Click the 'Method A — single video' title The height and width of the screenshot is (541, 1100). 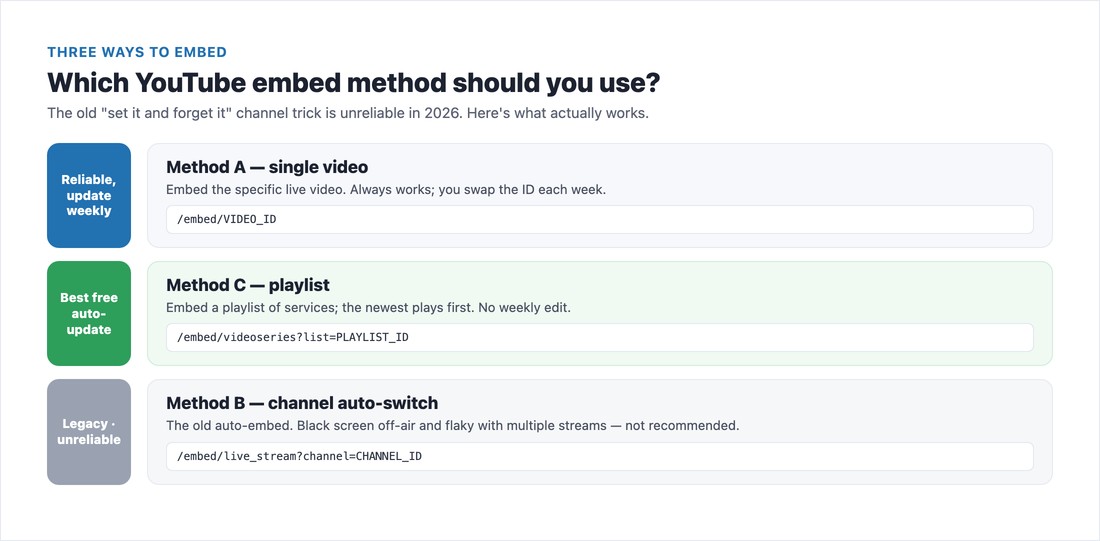tap(267, 167)
